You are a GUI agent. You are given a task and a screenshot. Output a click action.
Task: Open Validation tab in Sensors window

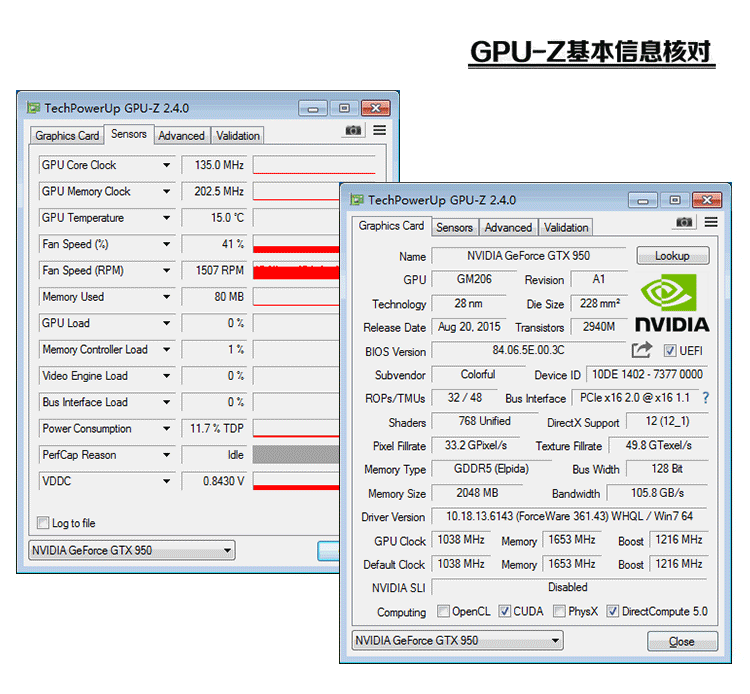coord(238,136)
